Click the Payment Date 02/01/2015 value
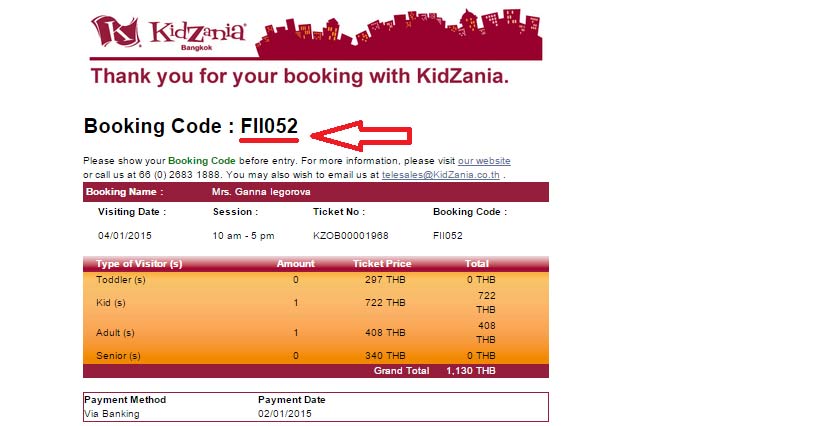824x426 pixels. click(x=285, y=414)
